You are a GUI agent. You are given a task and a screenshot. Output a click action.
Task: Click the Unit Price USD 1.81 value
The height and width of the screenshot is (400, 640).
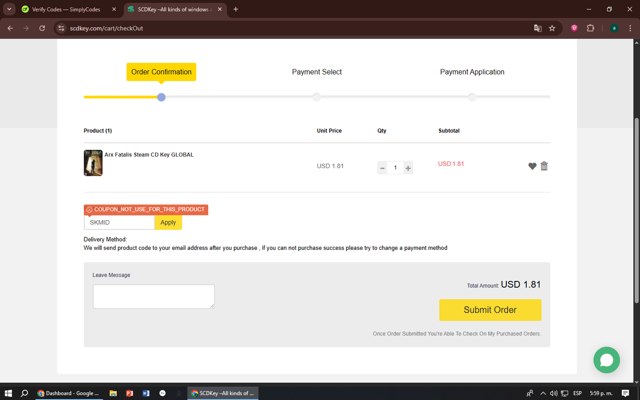tap(330, 166)
